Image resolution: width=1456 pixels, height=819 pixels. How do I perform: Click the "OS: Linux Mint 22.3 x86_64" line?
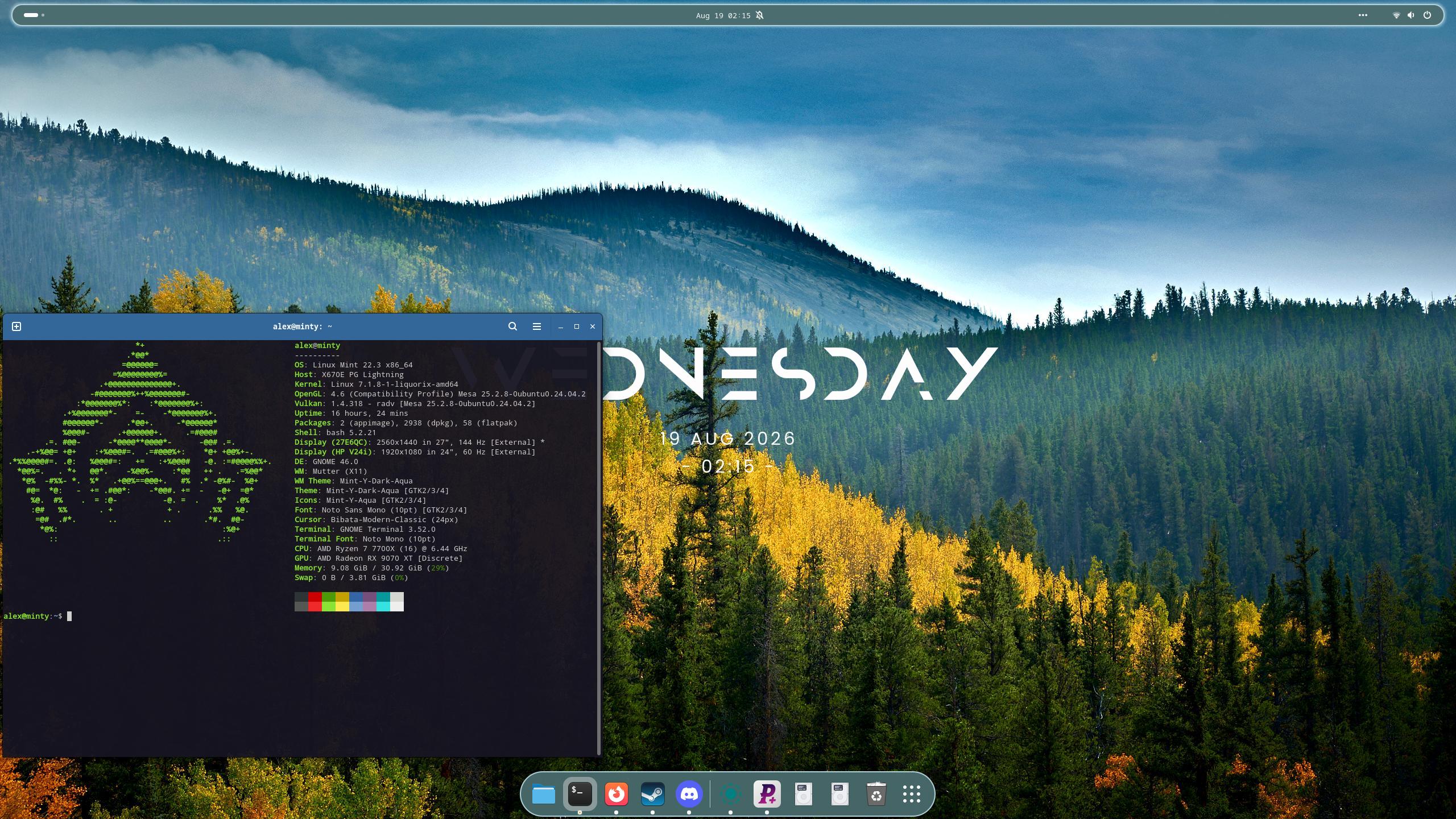pos(354,365)
